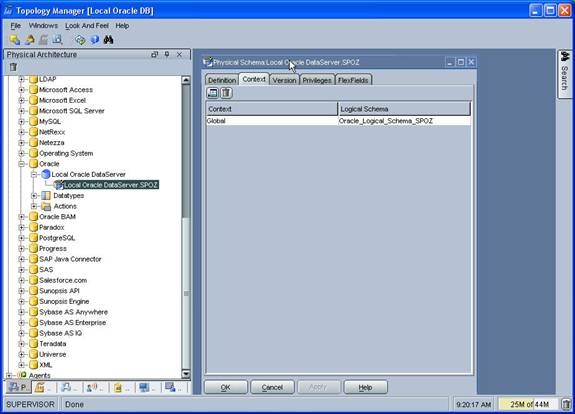Click the binoculars search toolbar icon

108,40
